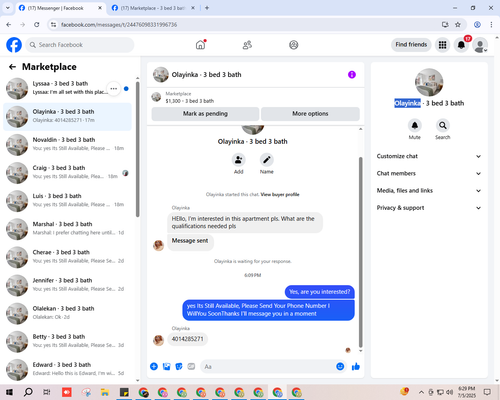Viewport: 500px width, 400px height.
Task: Click the conversation list scrollbar
Action: 137,149
